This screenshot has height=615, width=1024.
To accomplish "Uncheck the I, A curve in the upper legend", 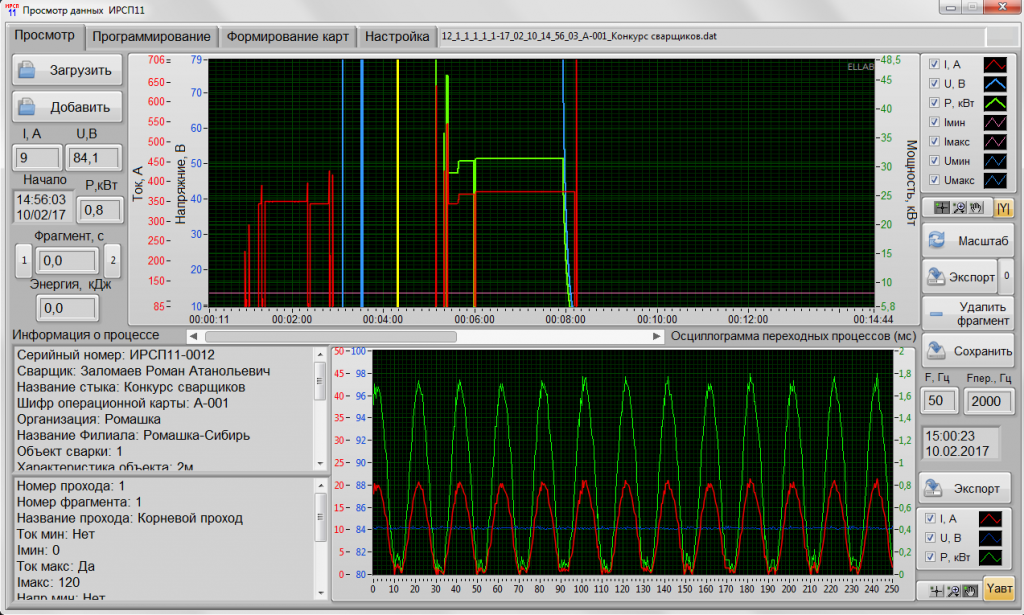I will (934, 64).
